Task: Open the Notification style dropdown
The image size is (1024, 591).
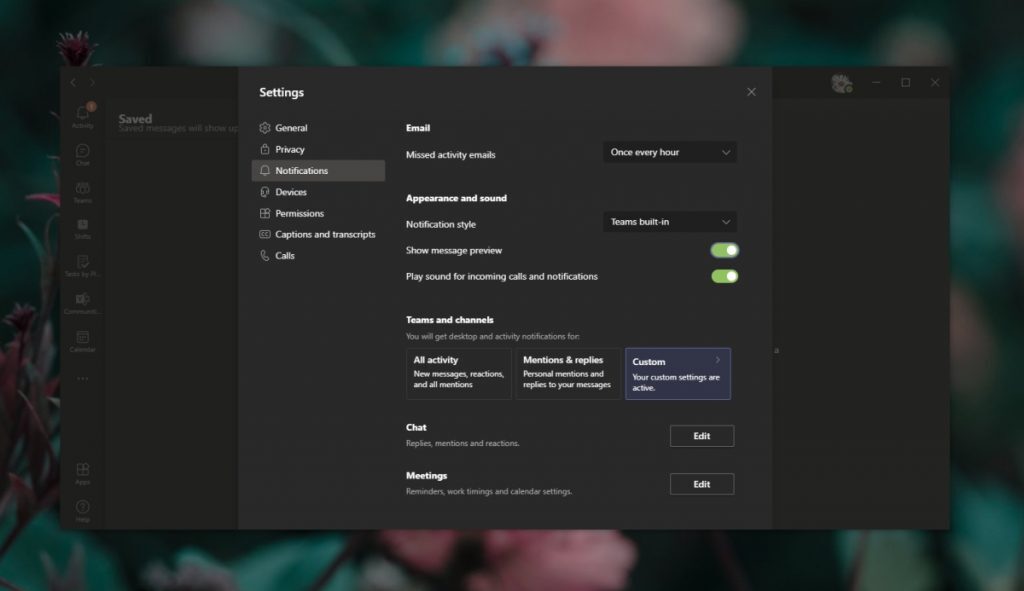Action: point(669,222)
